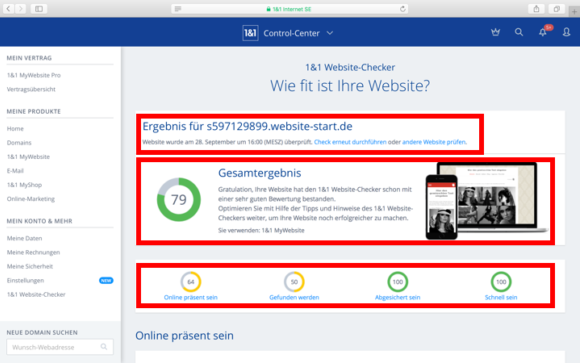The width and height of the screenshot is (580, 363).
Task: Click search icon in Wunsch-Webadresse field
Action: 104,347
